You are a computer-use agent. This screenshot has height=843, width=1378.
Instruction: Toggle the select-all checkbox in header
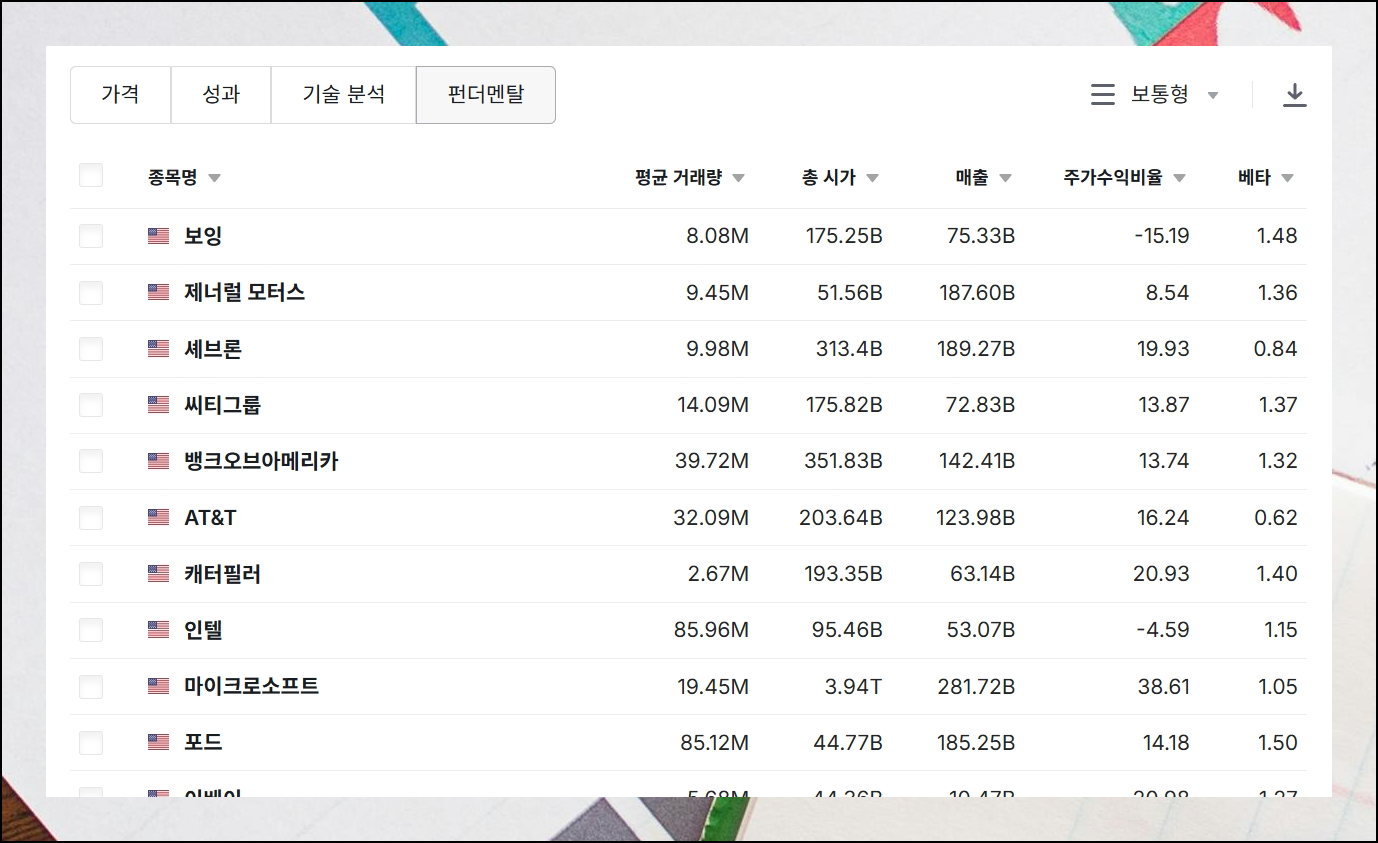91,176
